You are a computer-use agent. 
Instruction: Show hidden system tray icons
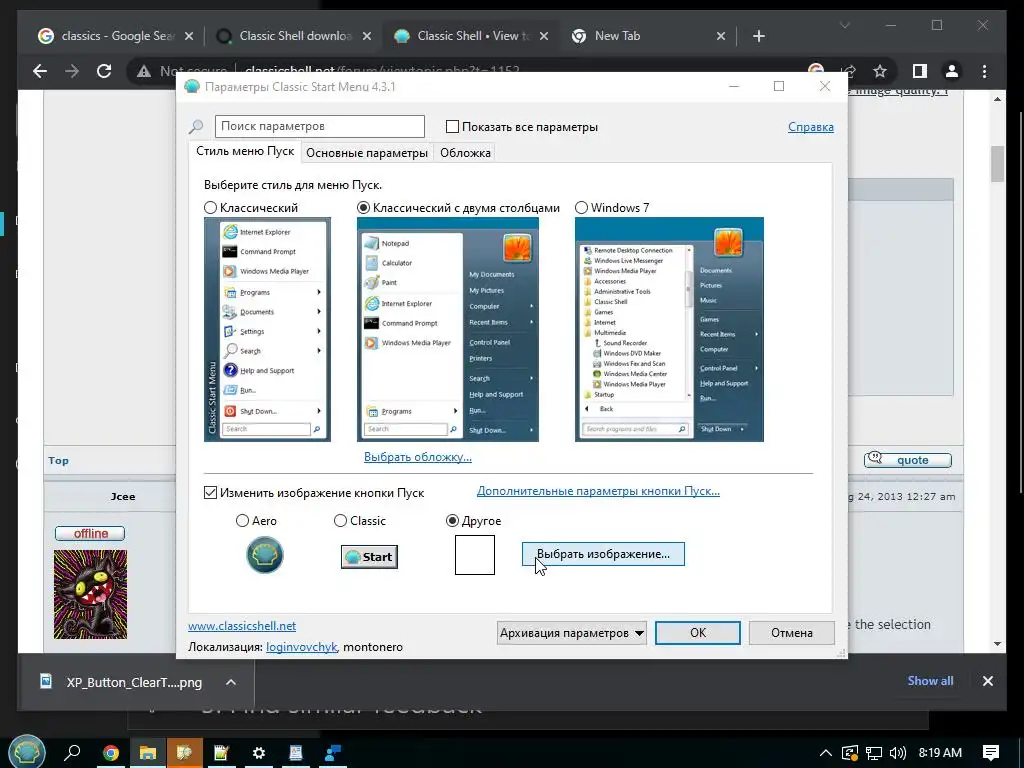click(x=825, y=753)
